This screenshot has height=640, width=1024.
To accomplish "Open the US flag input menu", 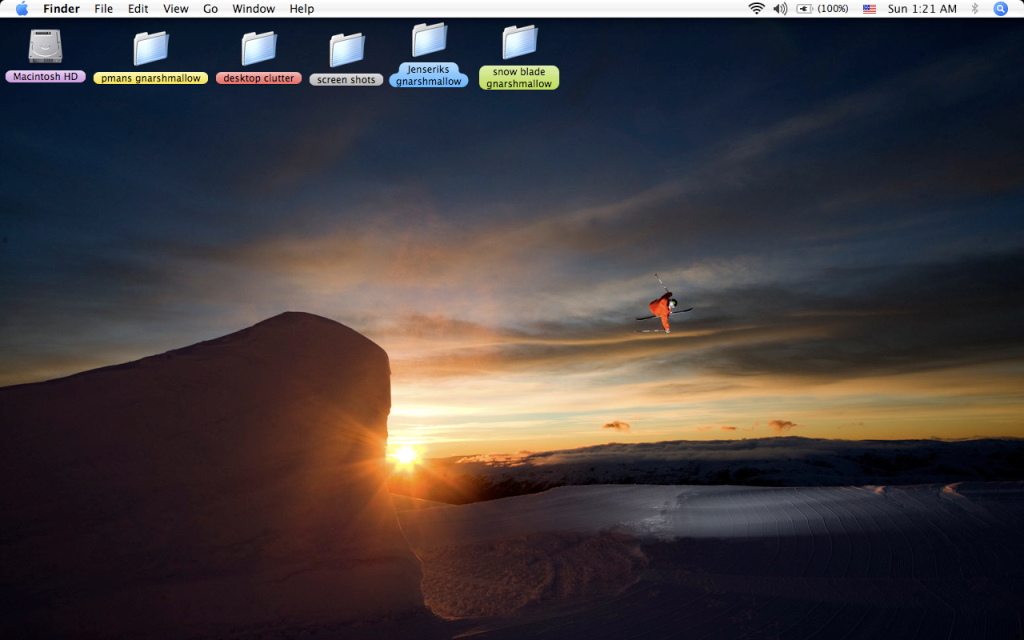I will point(869,9).
